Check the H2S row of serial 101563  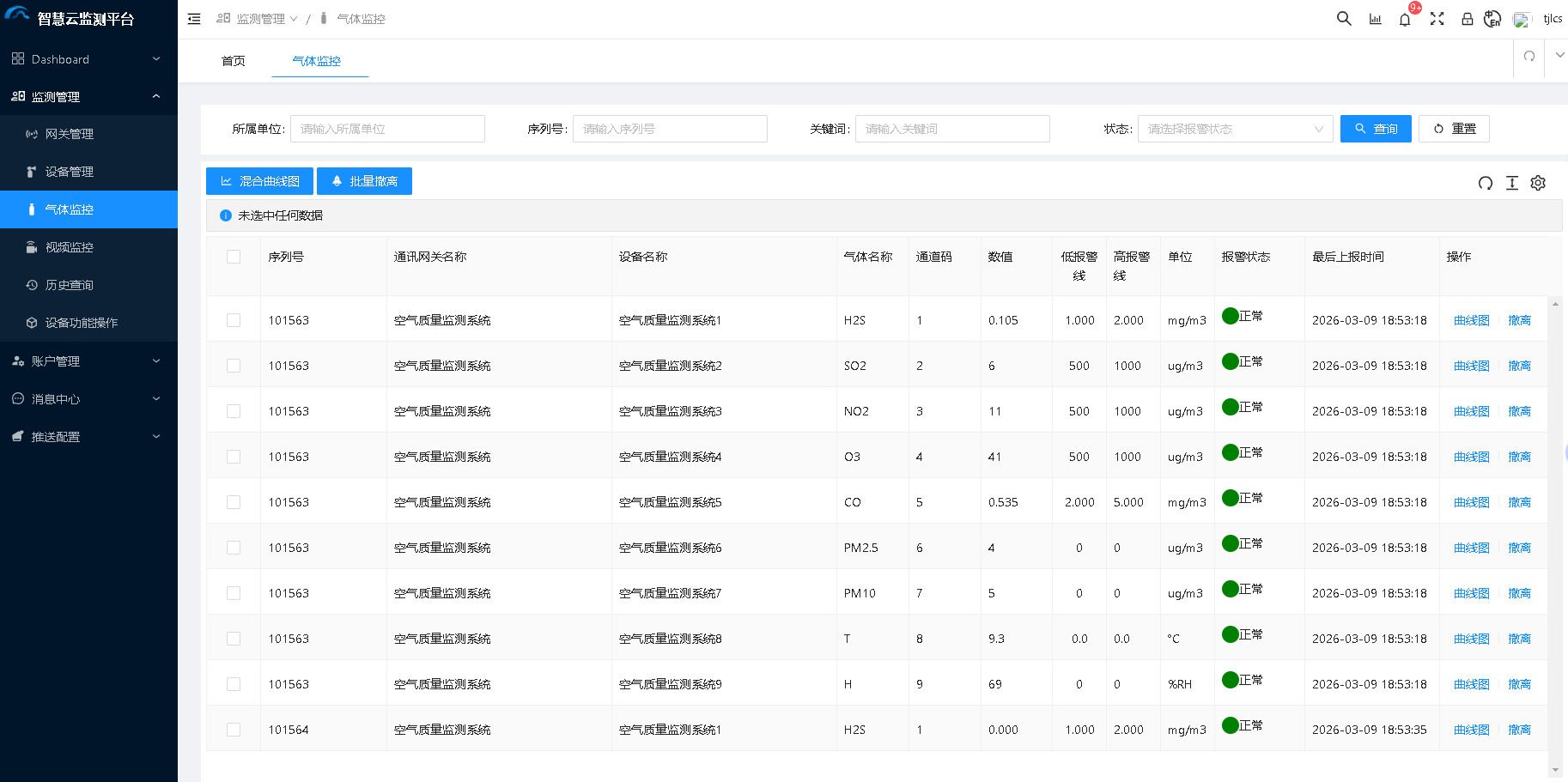234,320
